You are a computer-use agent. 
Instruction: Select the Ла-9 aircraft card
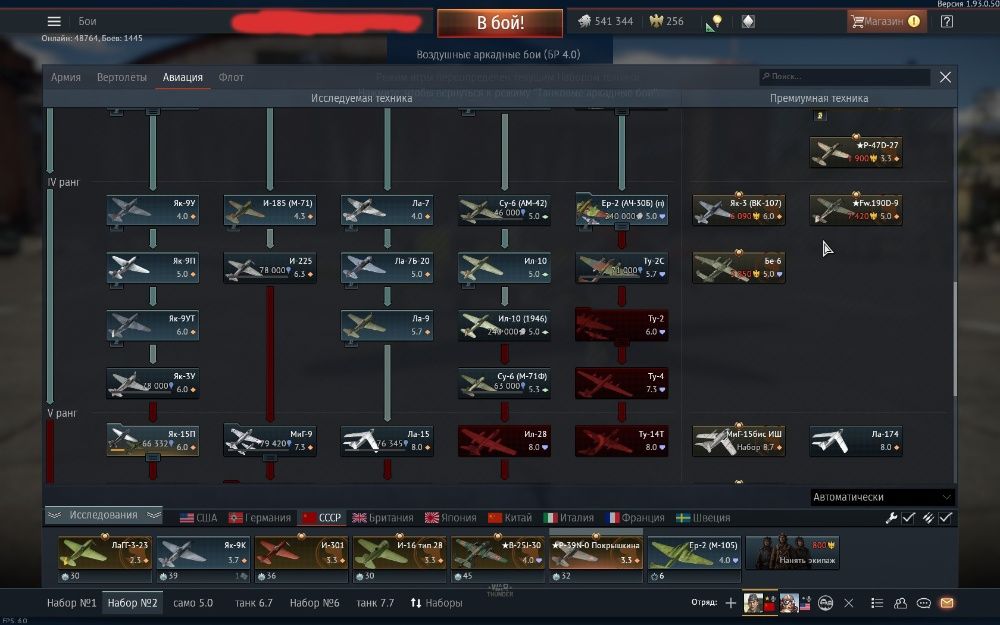[x=387, y=325]
